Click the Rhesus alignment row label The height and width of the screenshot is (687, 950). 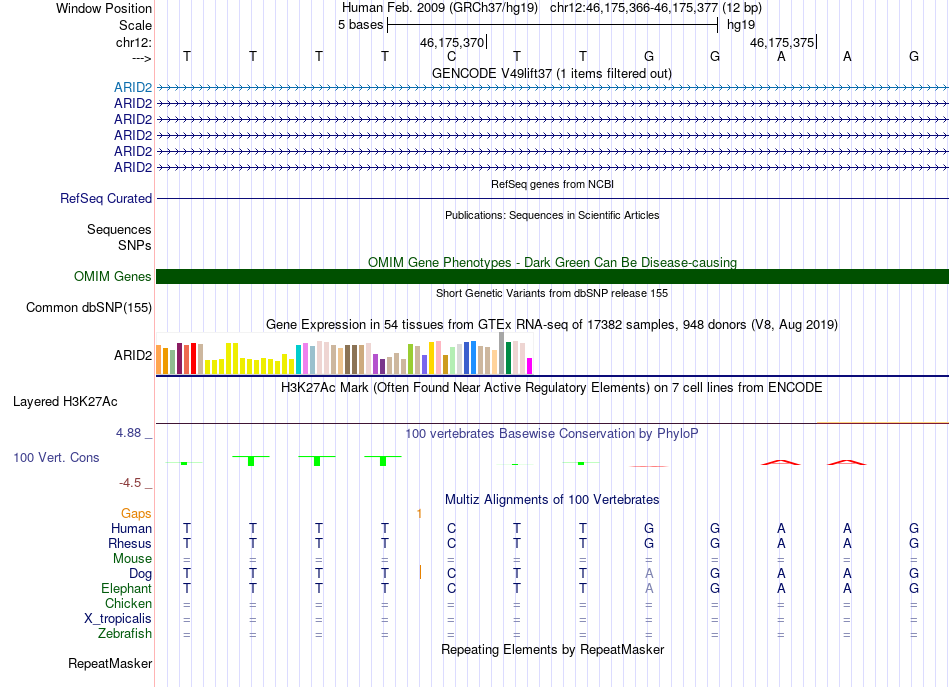130,543
